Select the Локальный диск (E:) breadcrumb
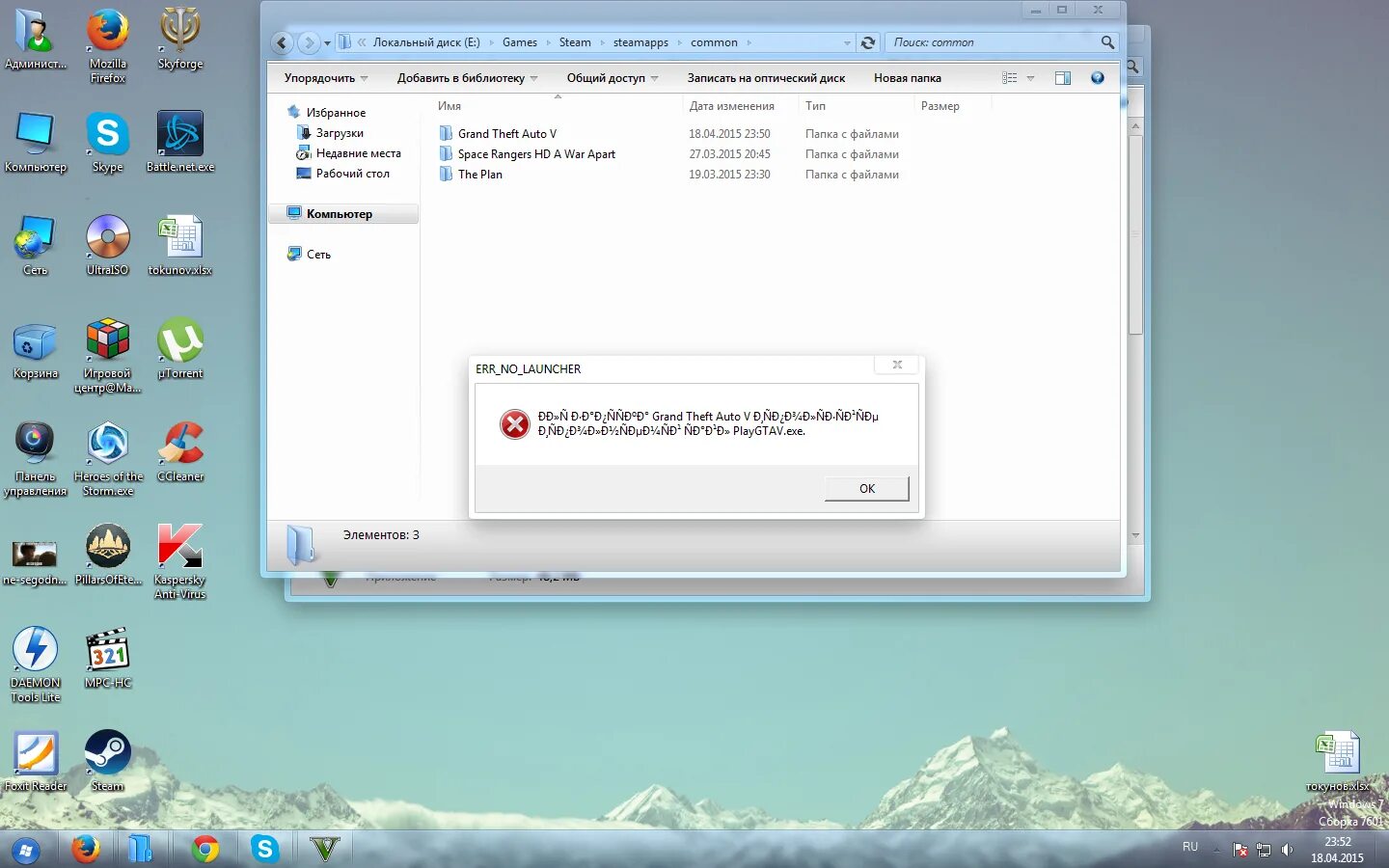Image resolution: width=1389 pixels, height=868 pixels. coord(426,42)
